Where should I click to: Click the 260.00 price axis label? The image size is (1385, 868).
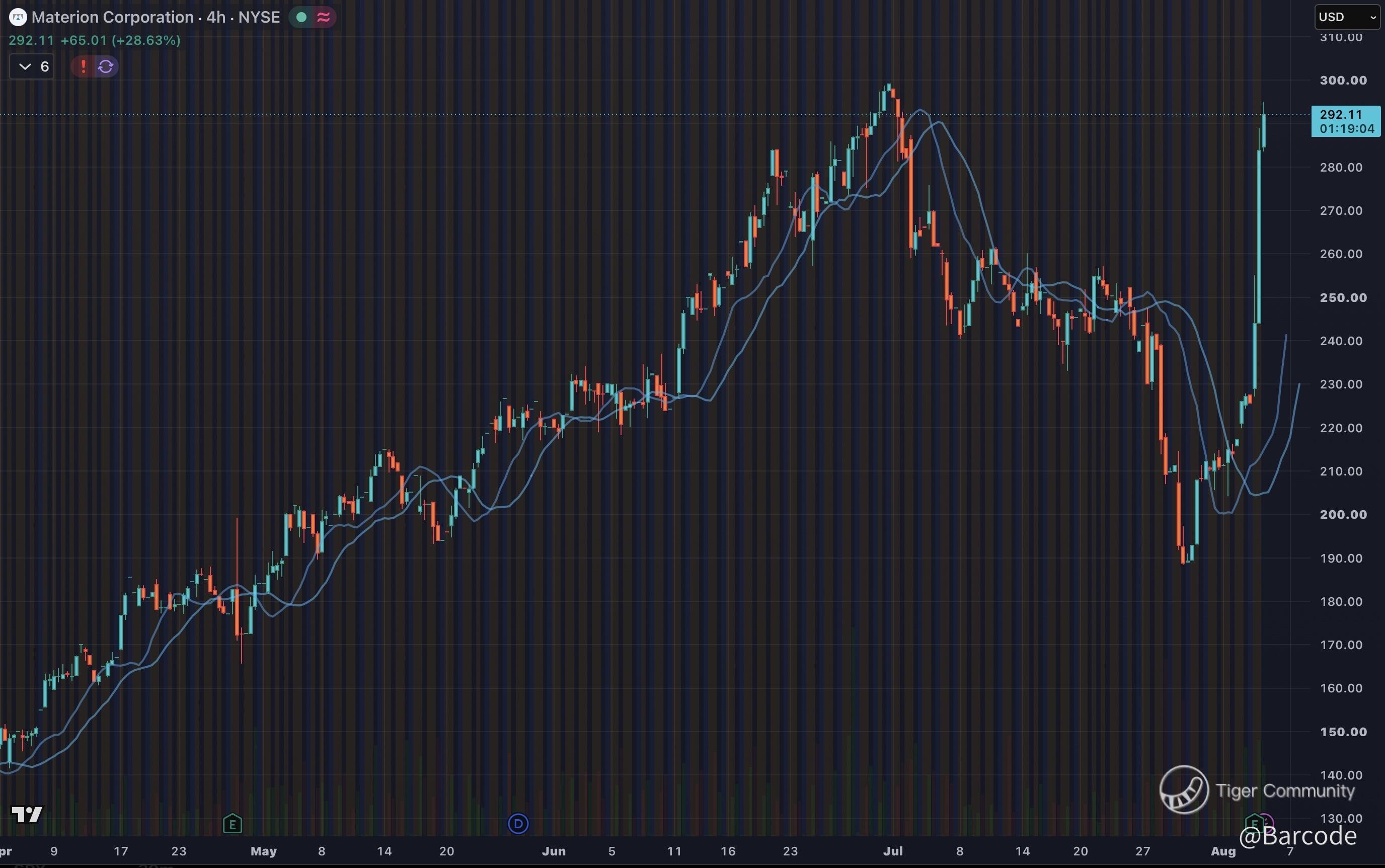(x=1341, y=254)
